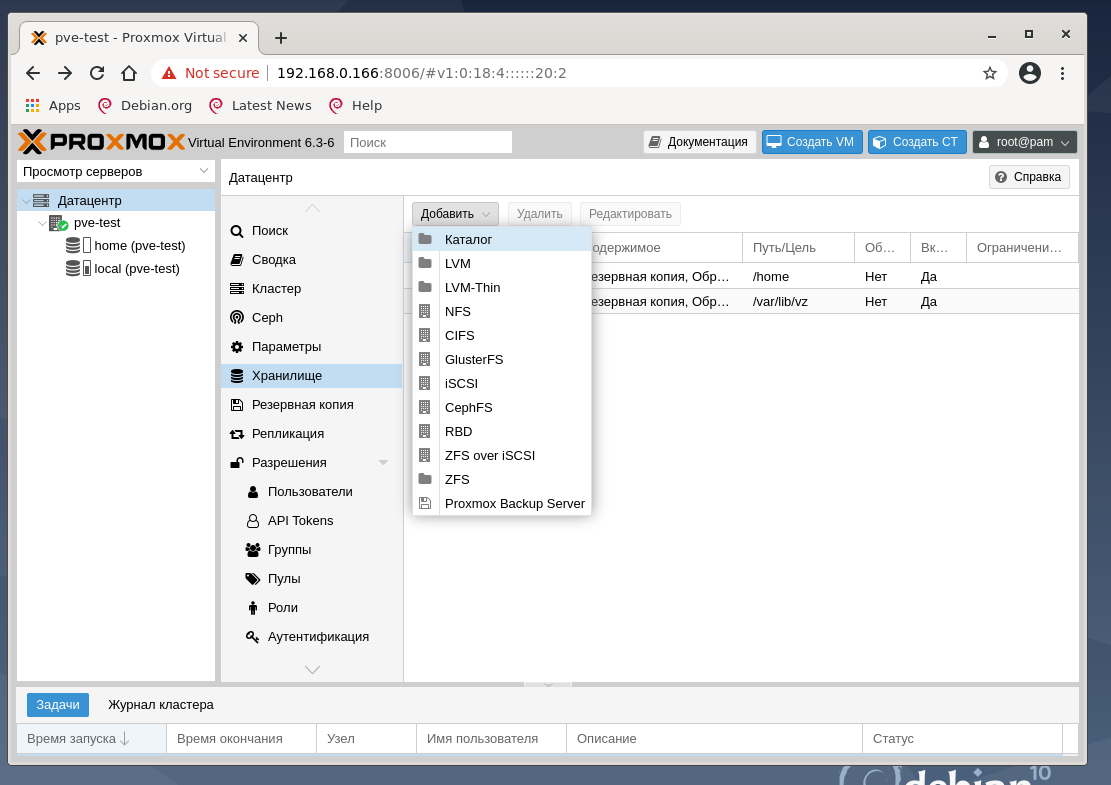Open the Справка help button

click(1029, 177)
